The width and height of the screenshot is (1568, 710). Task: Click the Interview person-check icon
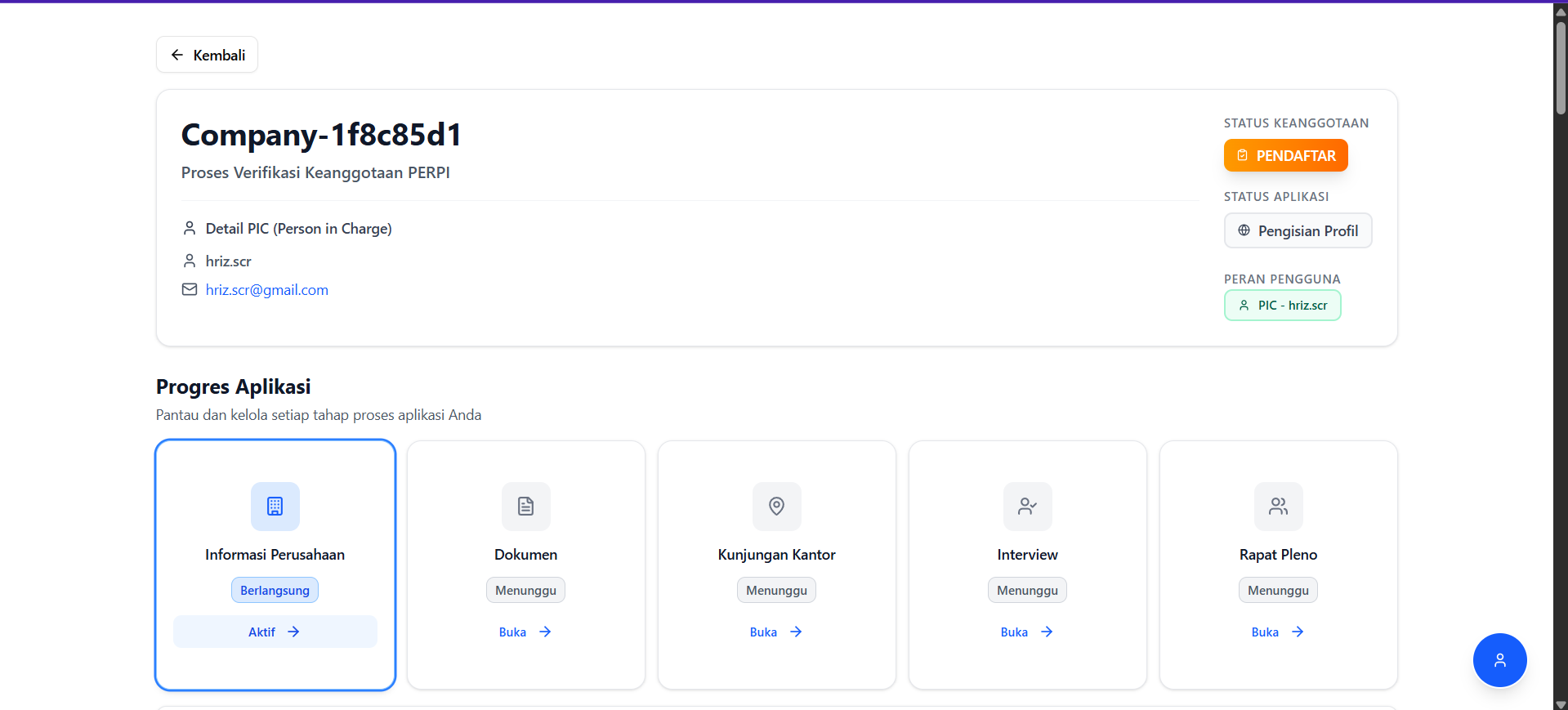click(x=1027, y=507)
